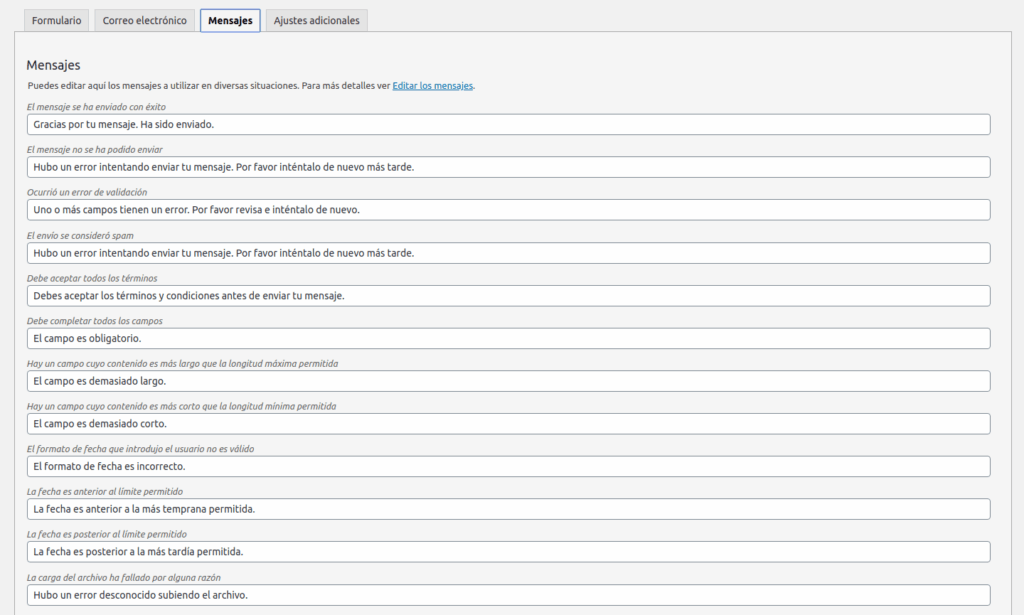Open the Correo electrónico tab
Screen dimensions: 1024x615
[144, 20]
